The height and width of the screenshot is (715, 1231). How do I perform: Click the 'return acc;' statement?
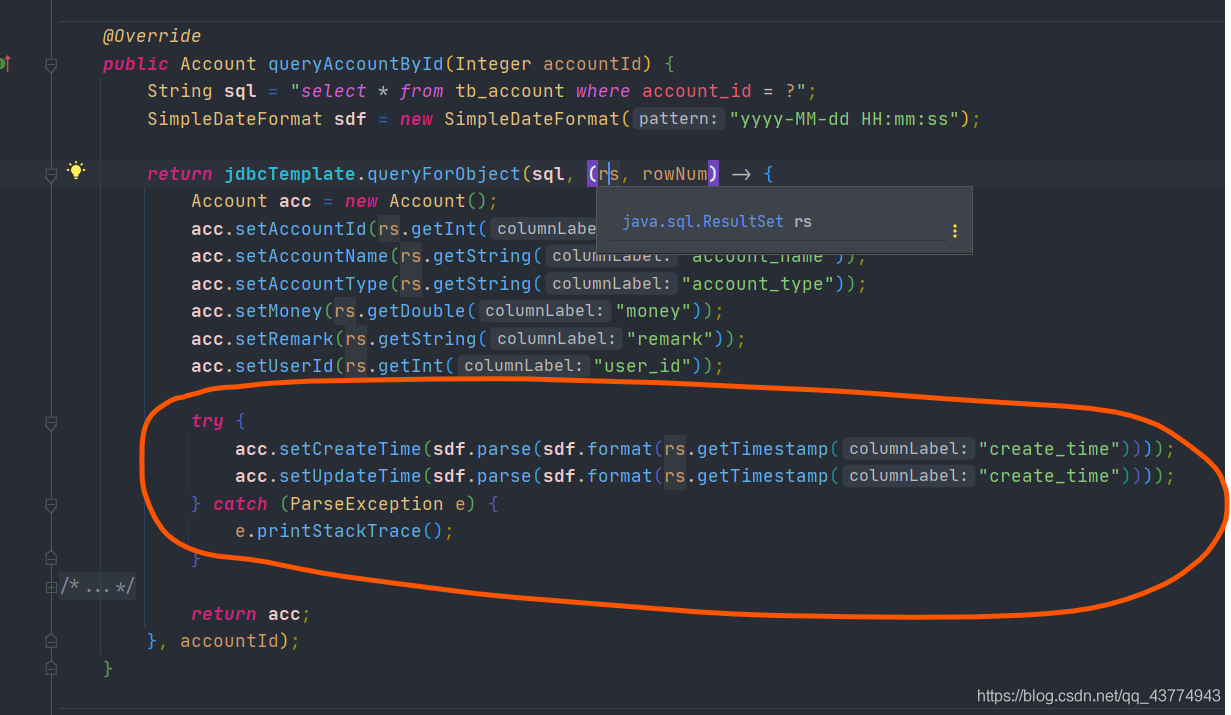(251, 614)
